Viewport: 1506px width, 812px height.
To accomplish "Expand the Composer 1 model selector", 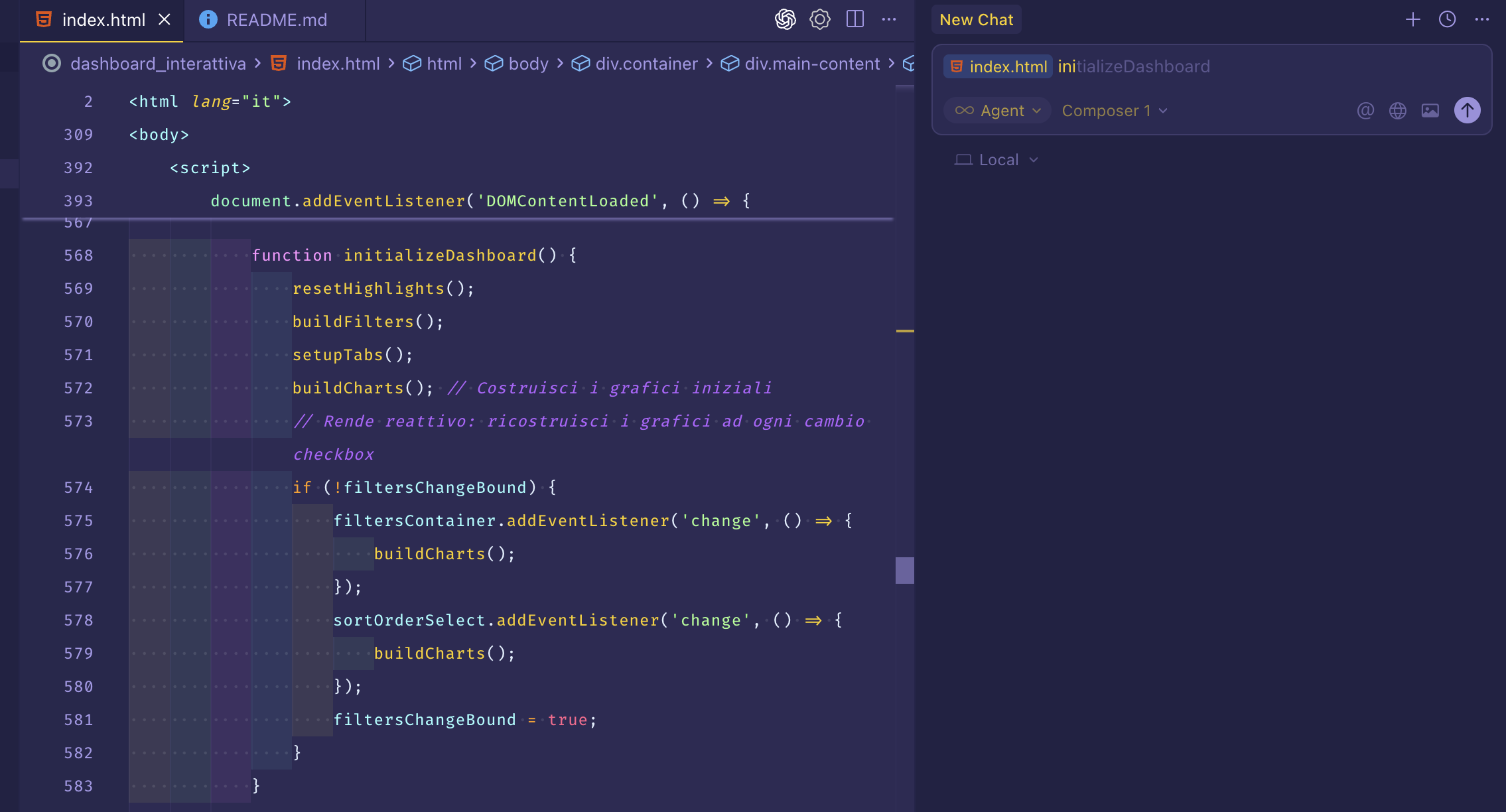I will coord(1114,110).
